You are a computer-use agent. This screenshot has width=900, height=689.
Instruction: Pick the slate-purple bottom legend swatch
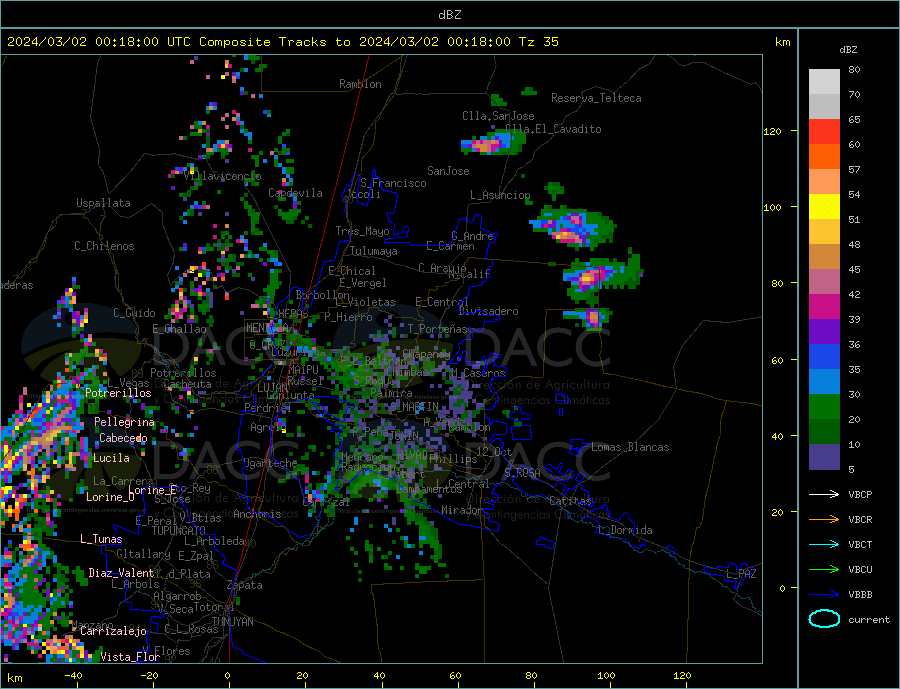pyautogui.click(x=824, y=457)
